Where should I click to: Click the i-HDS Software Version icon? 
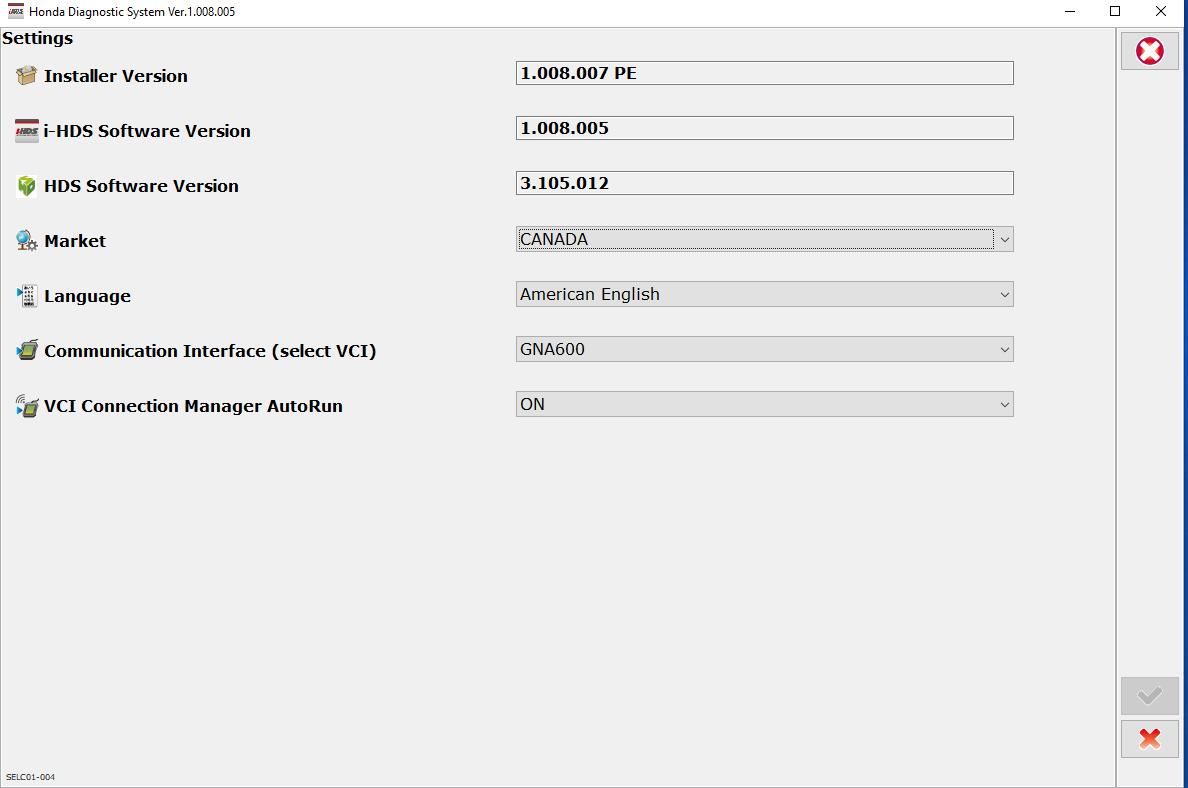point(27,130)
